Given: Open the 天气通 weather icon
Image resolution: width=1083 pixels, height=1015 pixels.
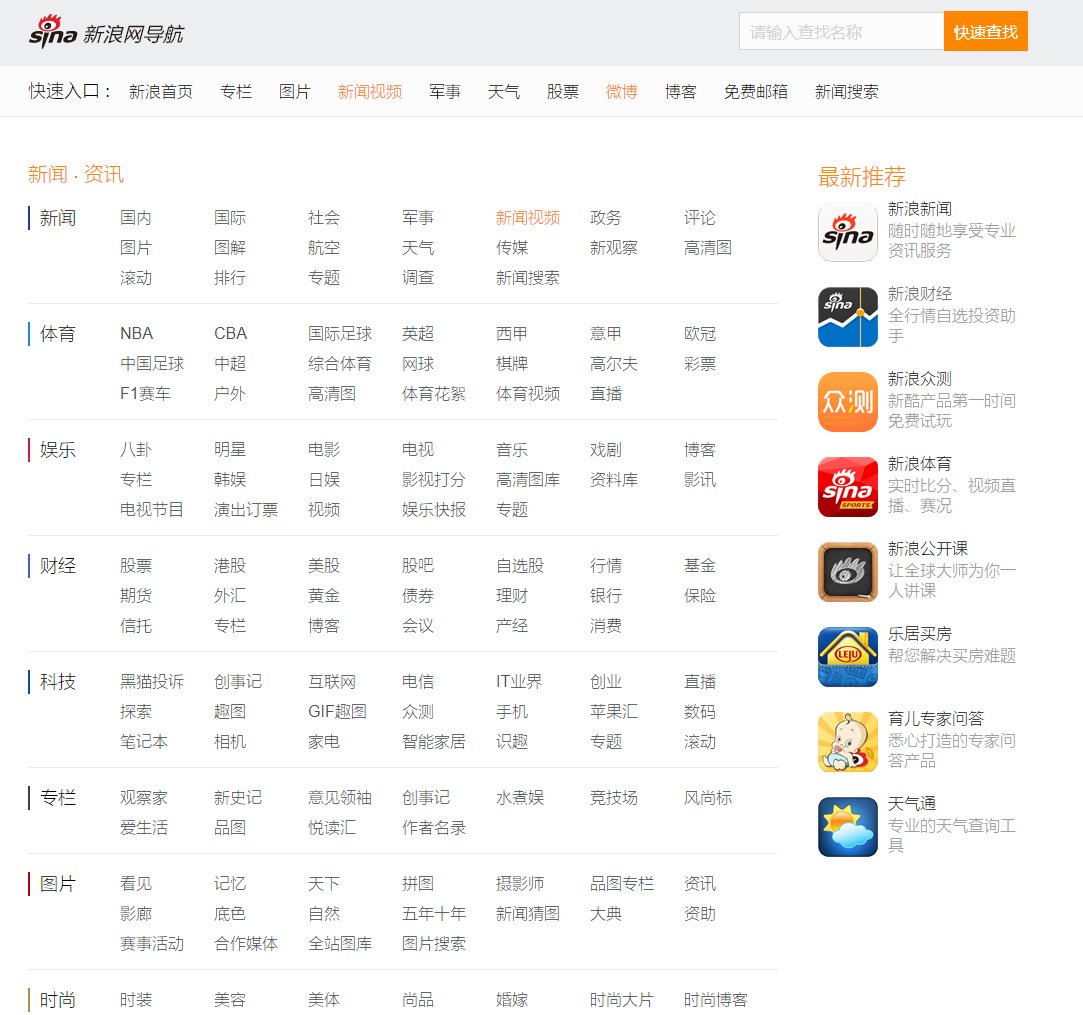Looking at the screenshot, I should coord(847,827).
